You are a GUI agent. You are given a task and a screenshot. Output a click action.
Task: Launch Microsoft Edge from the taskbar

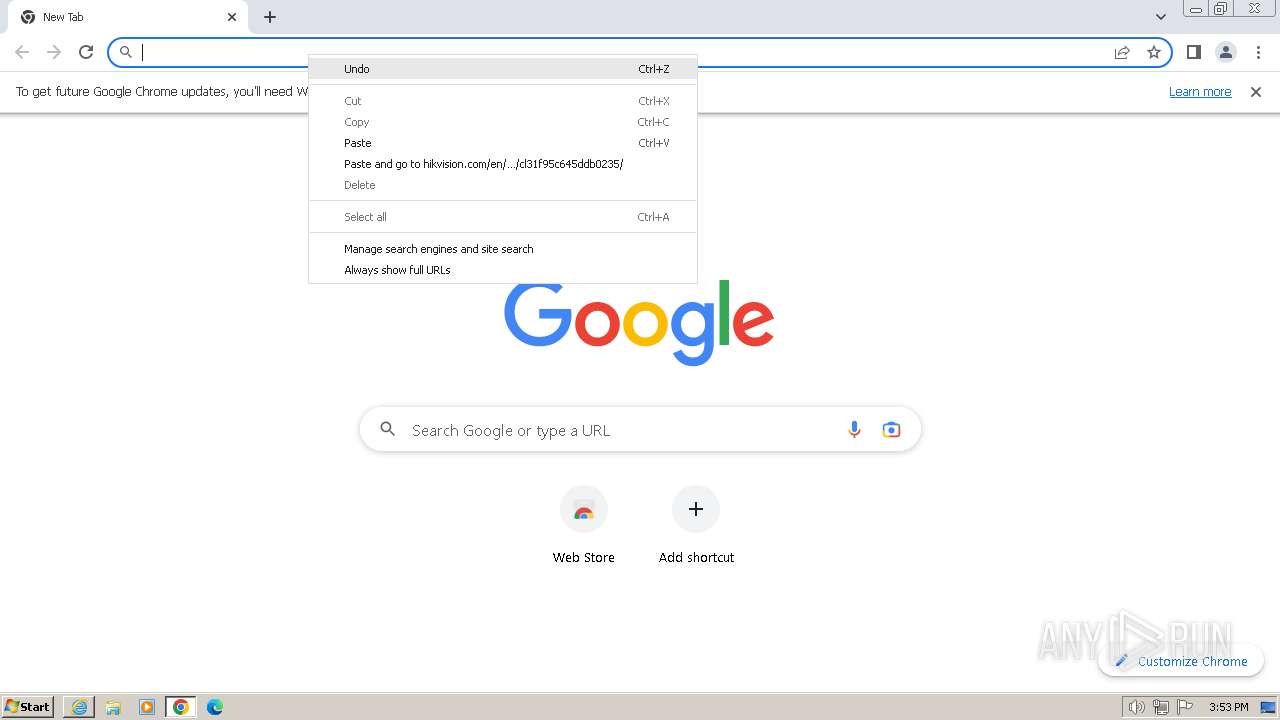point(215,707)
